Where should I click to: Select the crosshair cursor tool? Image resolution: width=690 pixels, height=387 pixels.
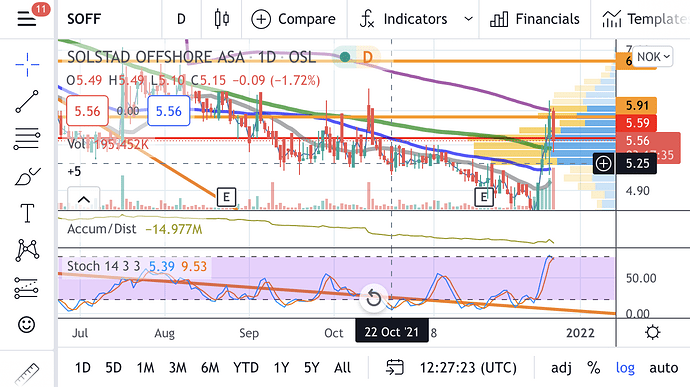coord(27,64)
